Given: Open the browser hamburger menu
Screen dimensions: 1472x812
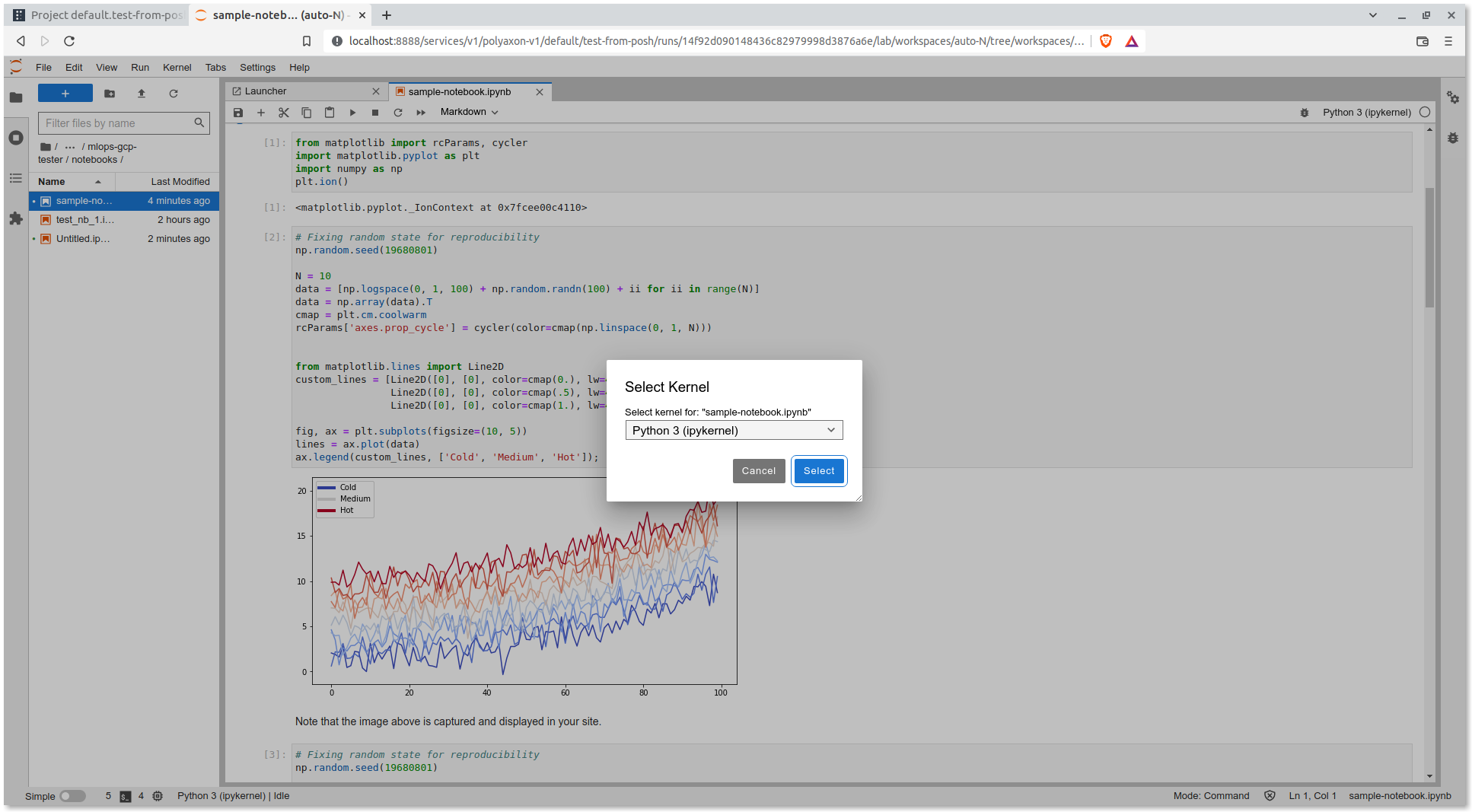Looking at the screenshot, I should click(x=1448, y=41).
